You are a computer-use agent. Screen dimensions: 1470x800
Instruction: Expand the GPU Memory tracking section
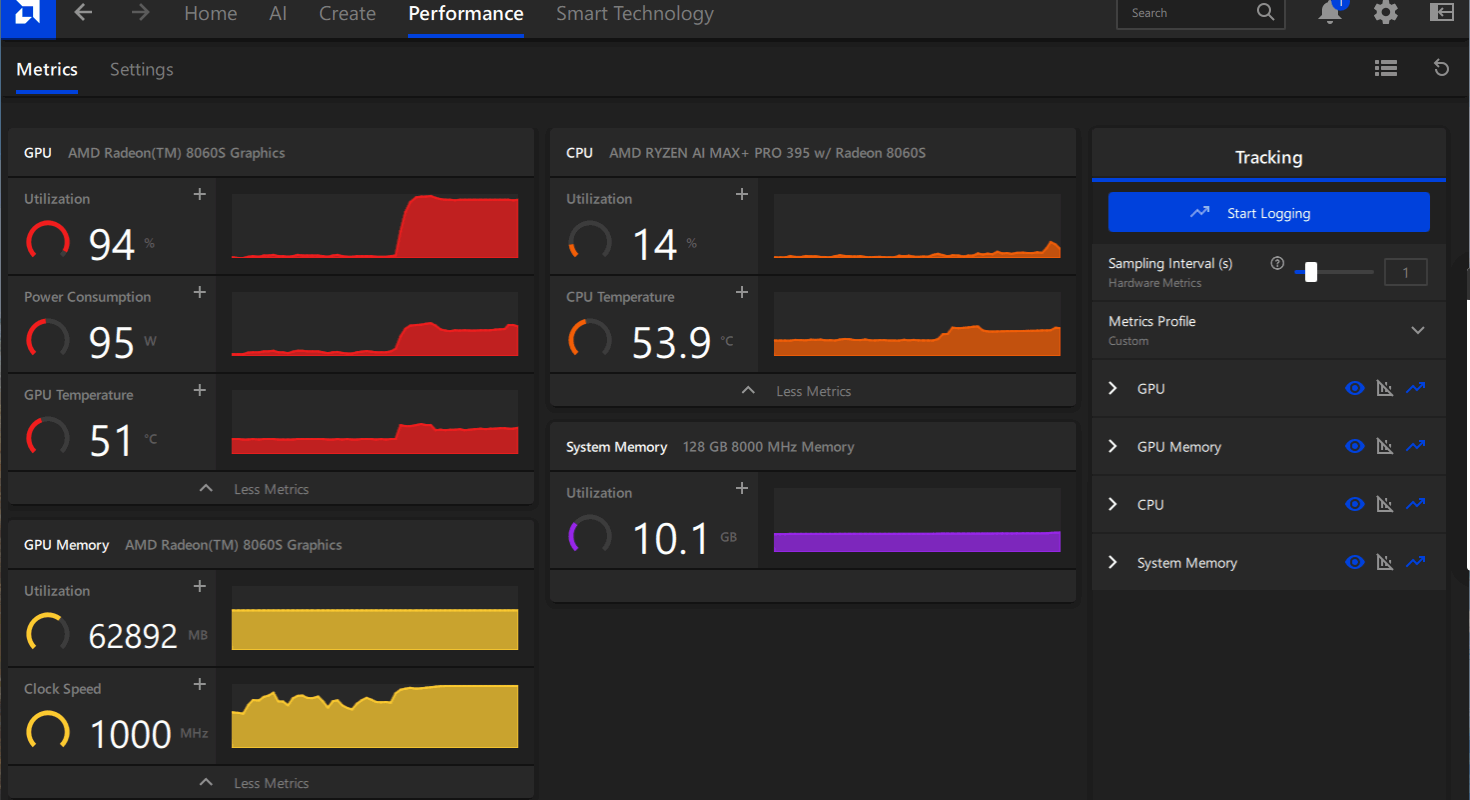click(x=1113, y=446)
